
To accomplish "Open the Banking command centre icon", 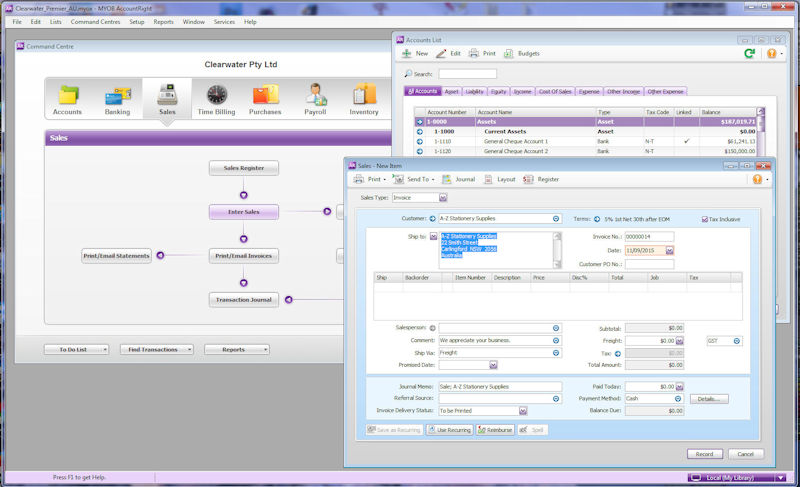I will click(x=117, y=97).
